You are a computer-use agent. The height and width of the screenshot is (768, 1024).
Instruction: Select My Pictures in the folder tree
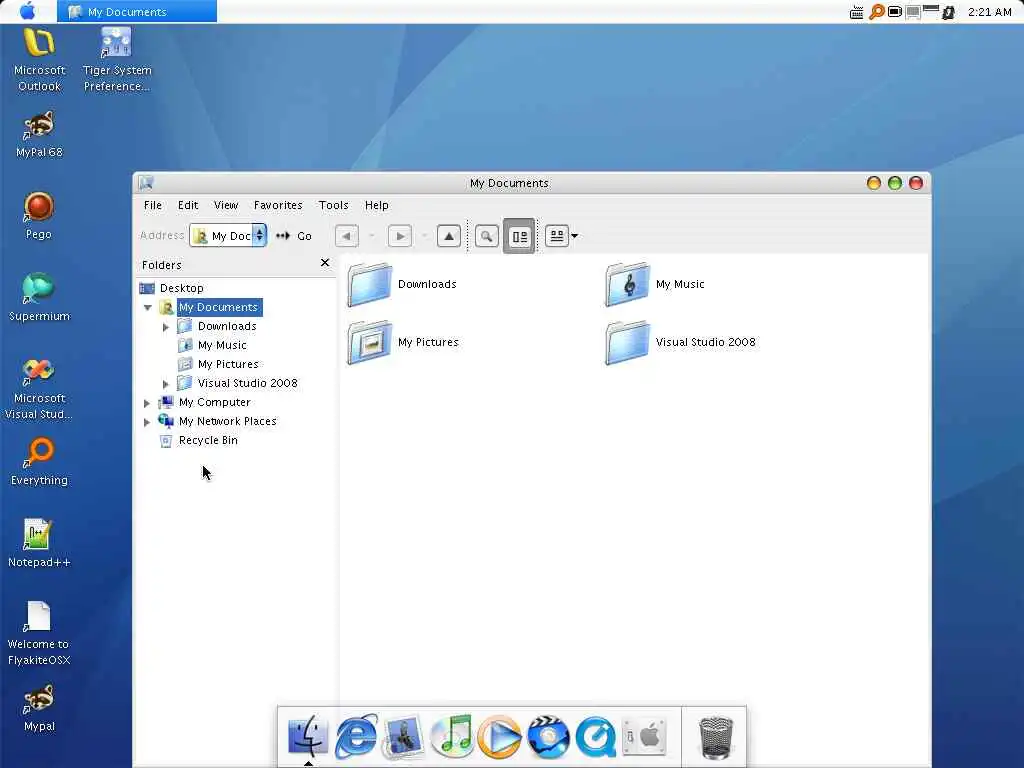[x=228, y=364]
